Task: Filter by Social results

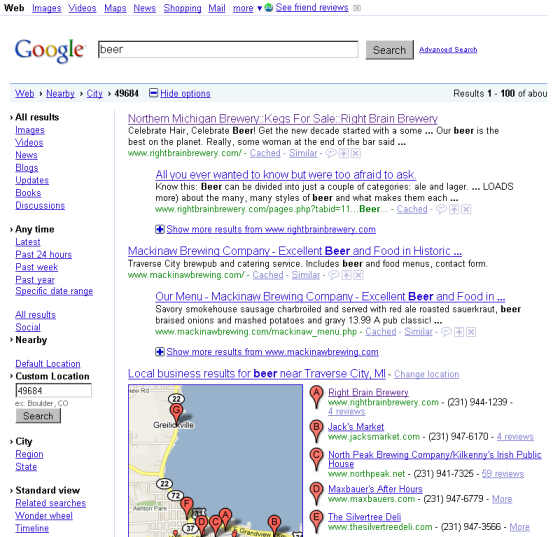Action: click(28, 327)
